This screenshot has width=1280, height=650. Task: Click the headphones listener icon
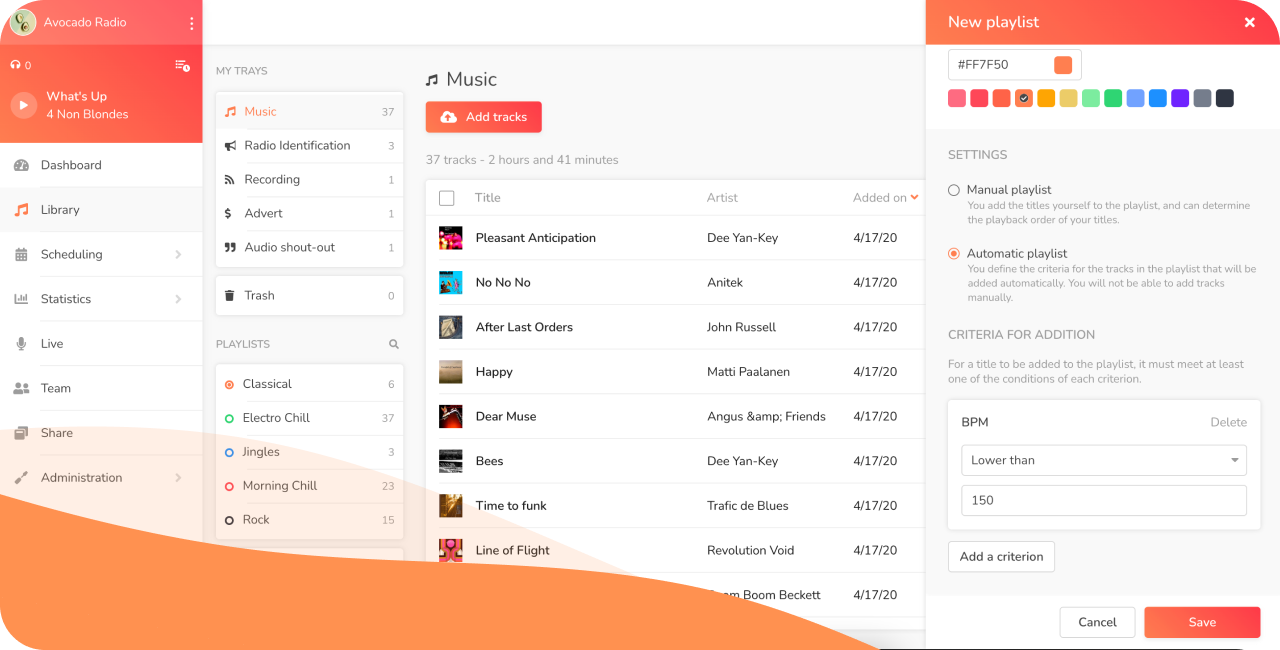[15, 65]
